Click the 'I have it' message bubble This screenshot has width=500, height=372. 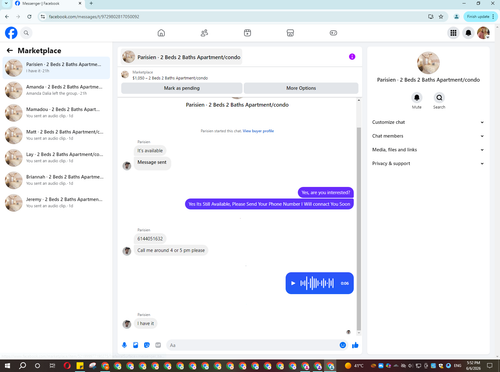click(146, 323)
